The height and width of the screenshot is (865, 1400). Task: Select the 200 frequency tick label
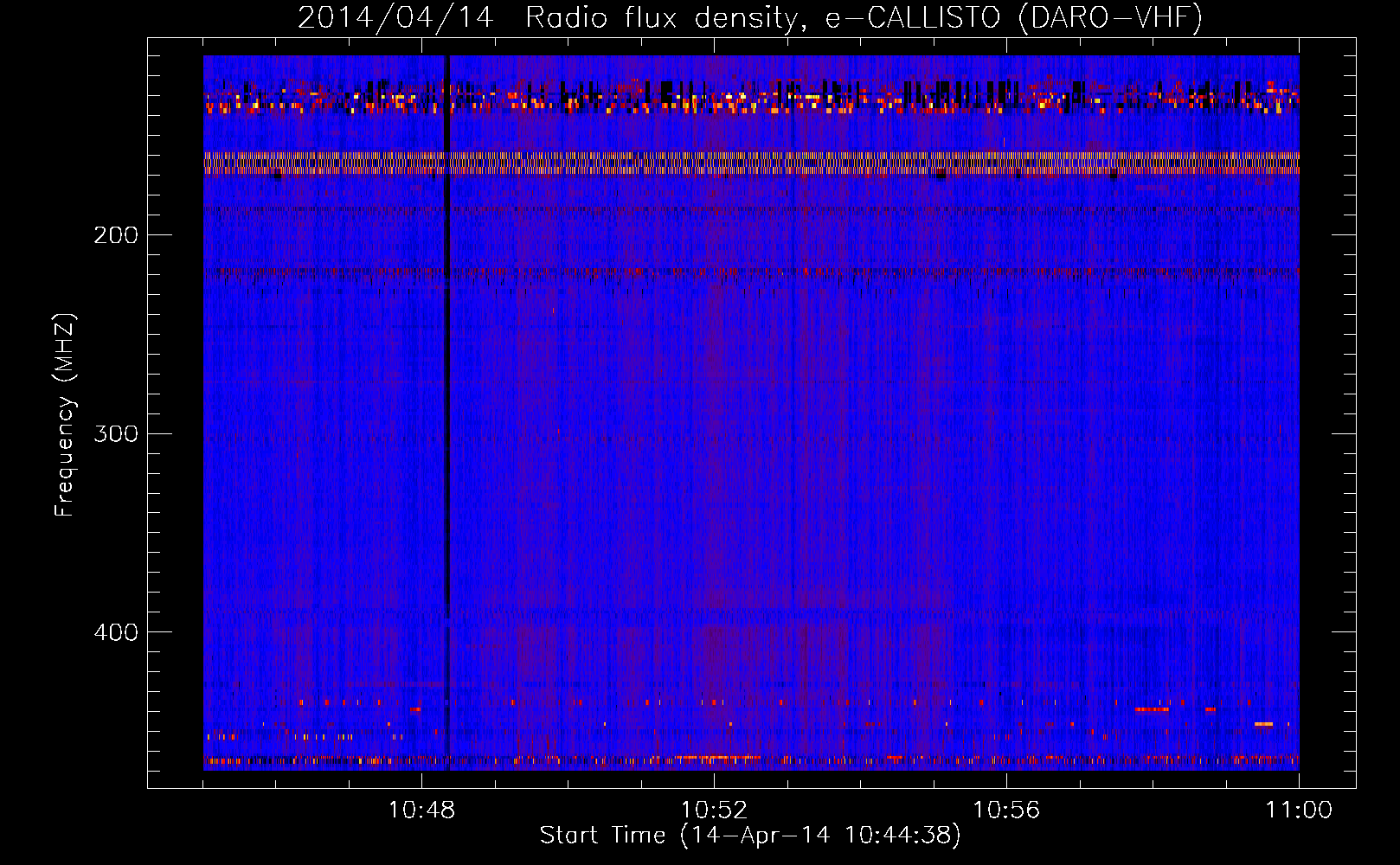pyautogui.click(x=116, y=235)
